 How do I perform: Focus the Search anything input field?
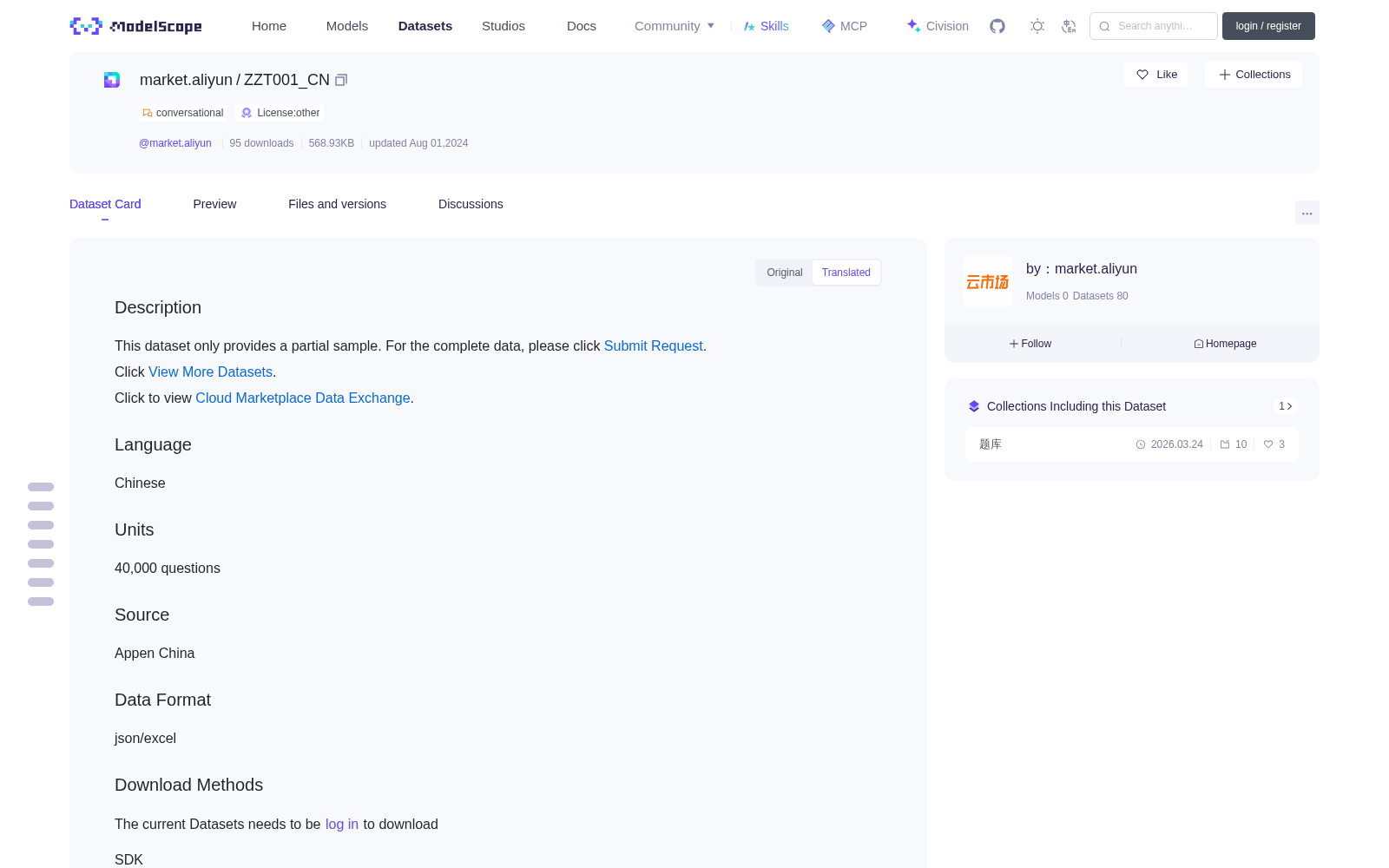point(1154,26)
